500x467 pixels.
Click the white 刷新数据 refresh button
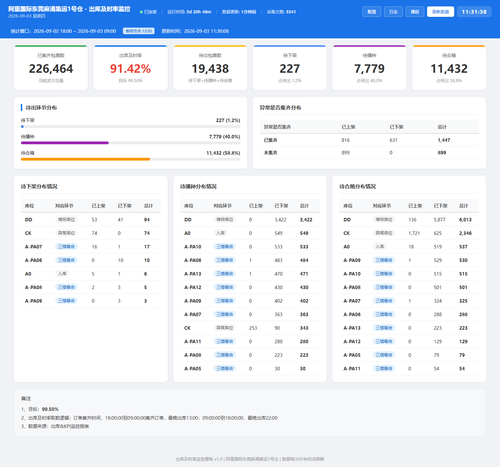tap(440, 12)
